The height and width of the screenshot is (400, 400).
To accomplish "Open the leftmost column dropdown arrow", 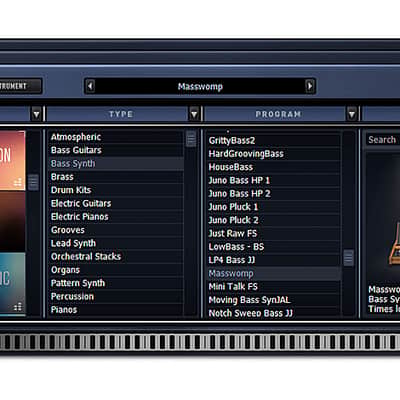I will [36, 114].
